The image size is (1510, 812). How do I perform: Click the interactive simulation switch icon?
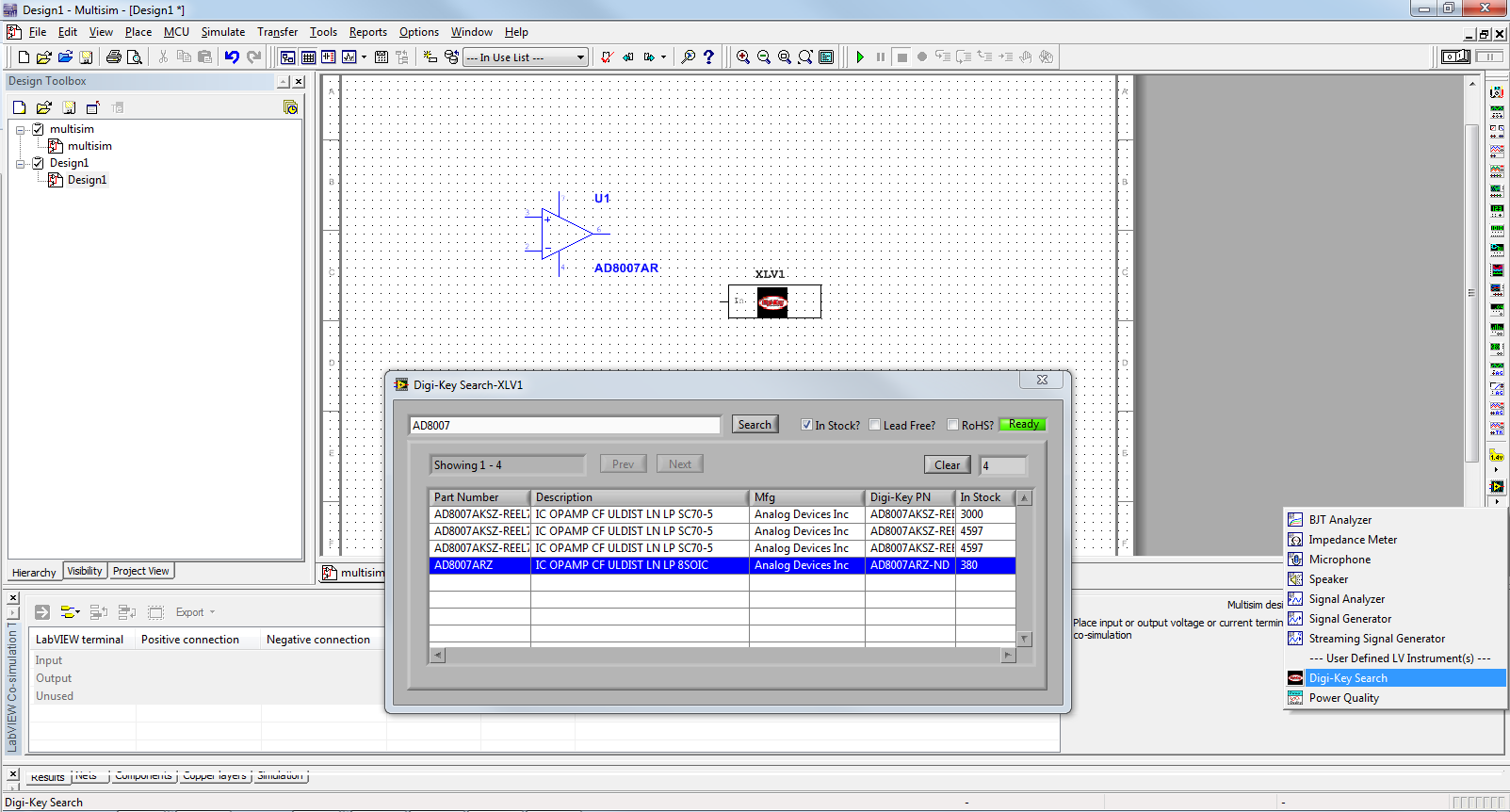point(1455,57)
